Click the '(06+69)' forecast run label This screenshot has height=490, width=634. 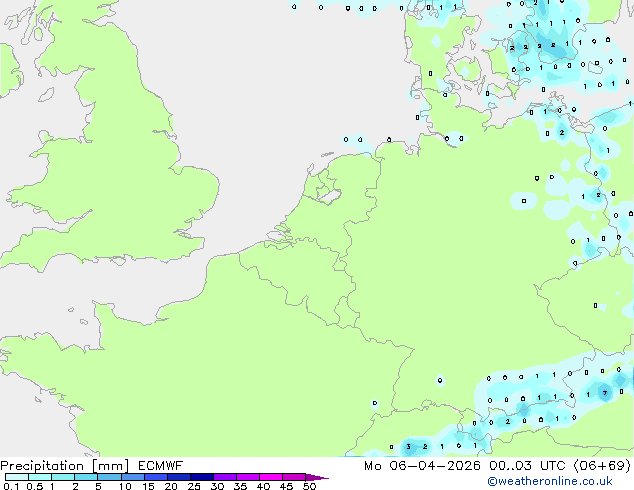pyautogui.click(x=602, y=466)
